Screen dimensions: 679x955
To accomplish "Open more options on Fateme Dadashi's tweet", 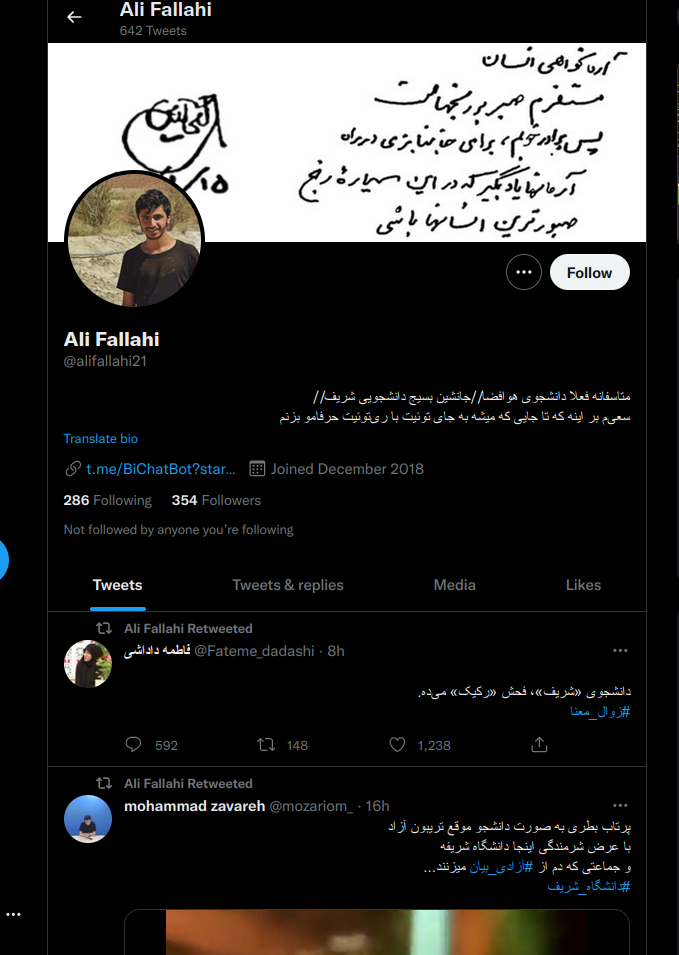I will (621, 650).
